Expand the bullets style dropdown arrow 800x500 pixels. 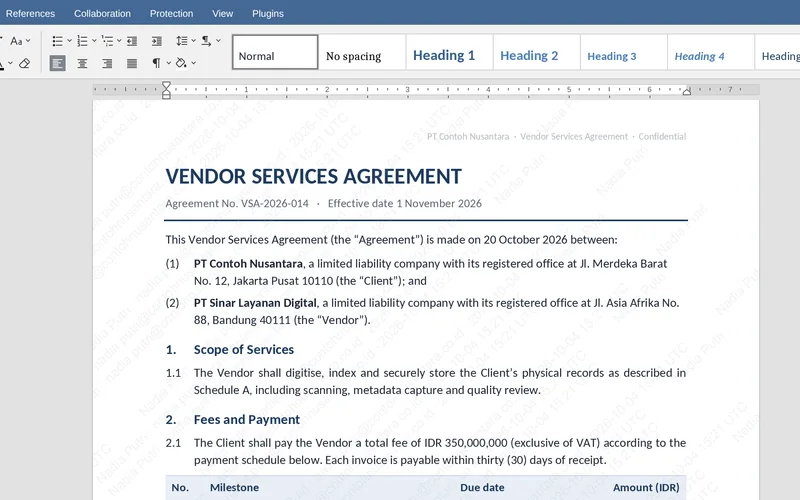(69, 41)
